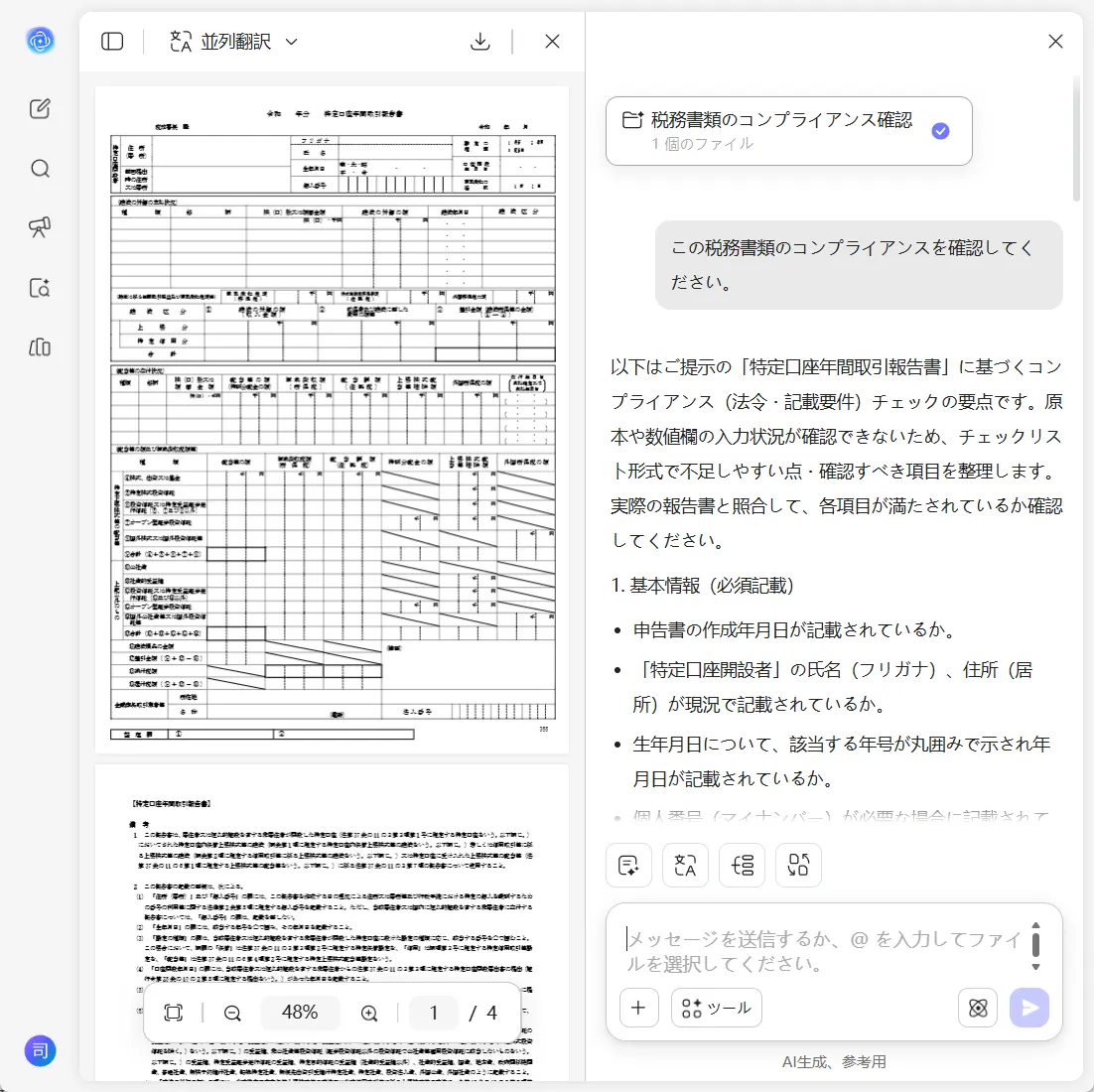This screenshot has height=1092, width=1094.
Task: Open the document search sidebar icon
Action: 40,288
